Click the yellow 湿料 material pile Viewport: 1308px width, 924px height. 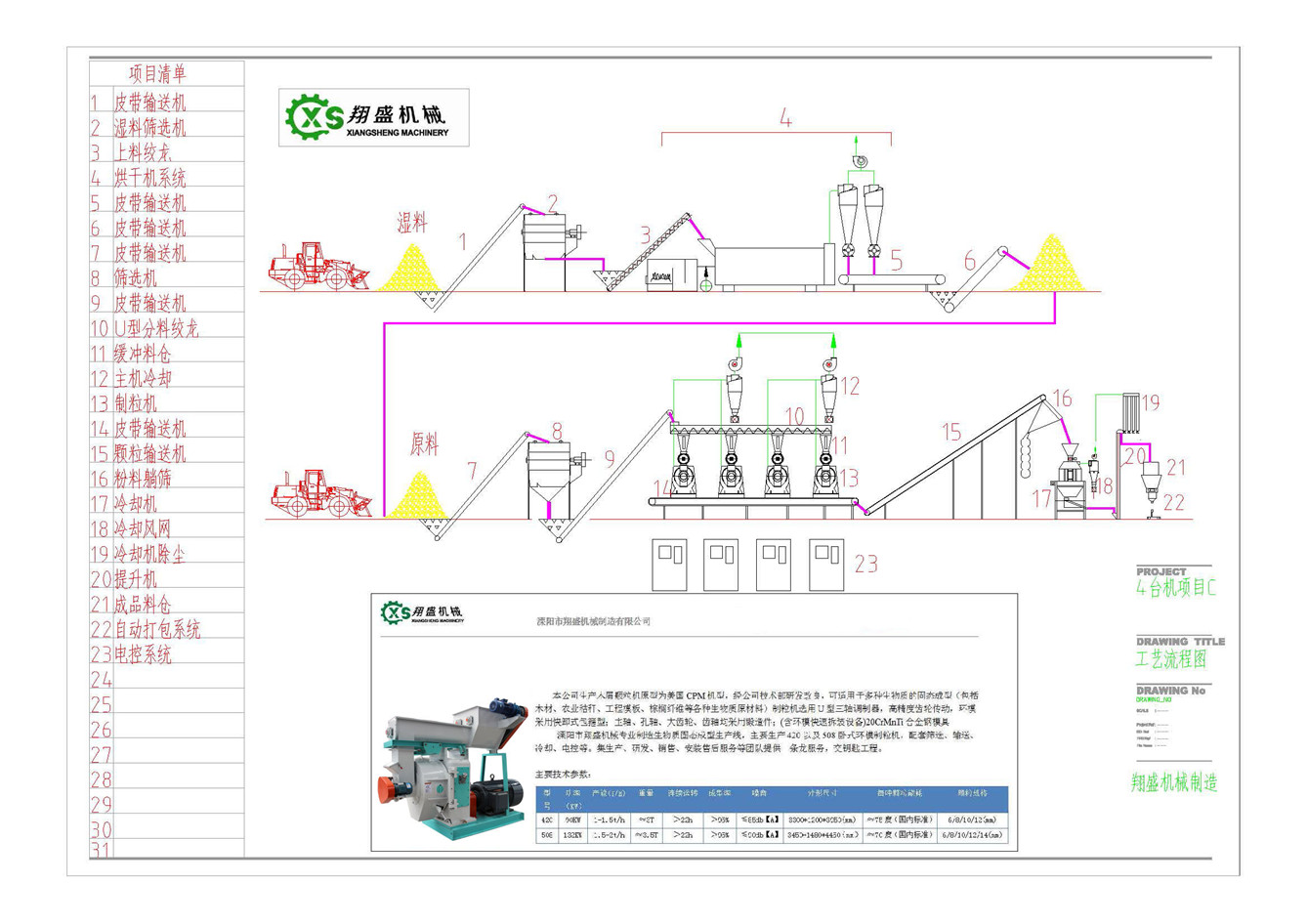(x=410, y=270)
